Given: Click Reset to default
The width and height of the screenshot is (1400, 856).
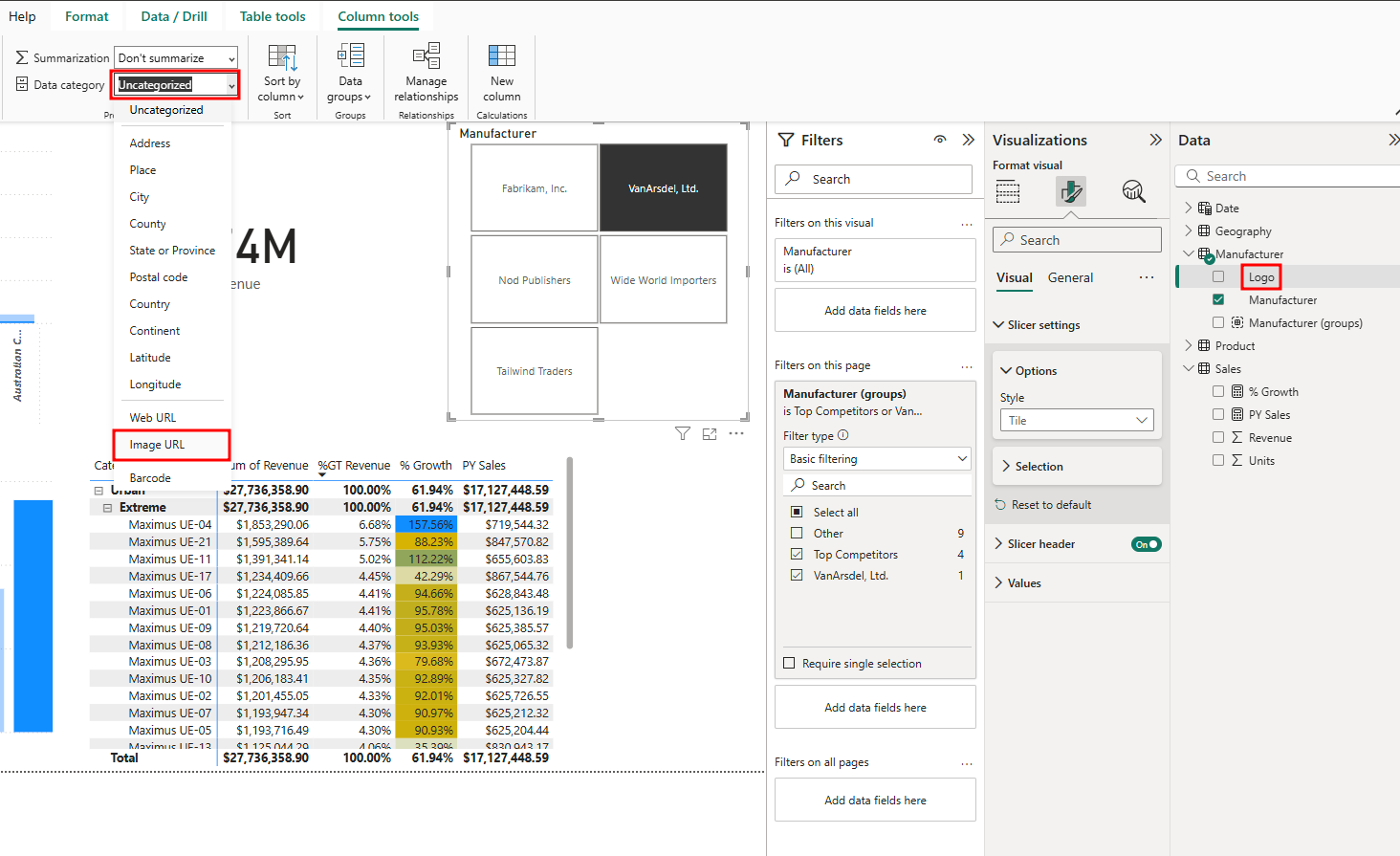Looking at the screenshot, I should [x=1043, y=505].
